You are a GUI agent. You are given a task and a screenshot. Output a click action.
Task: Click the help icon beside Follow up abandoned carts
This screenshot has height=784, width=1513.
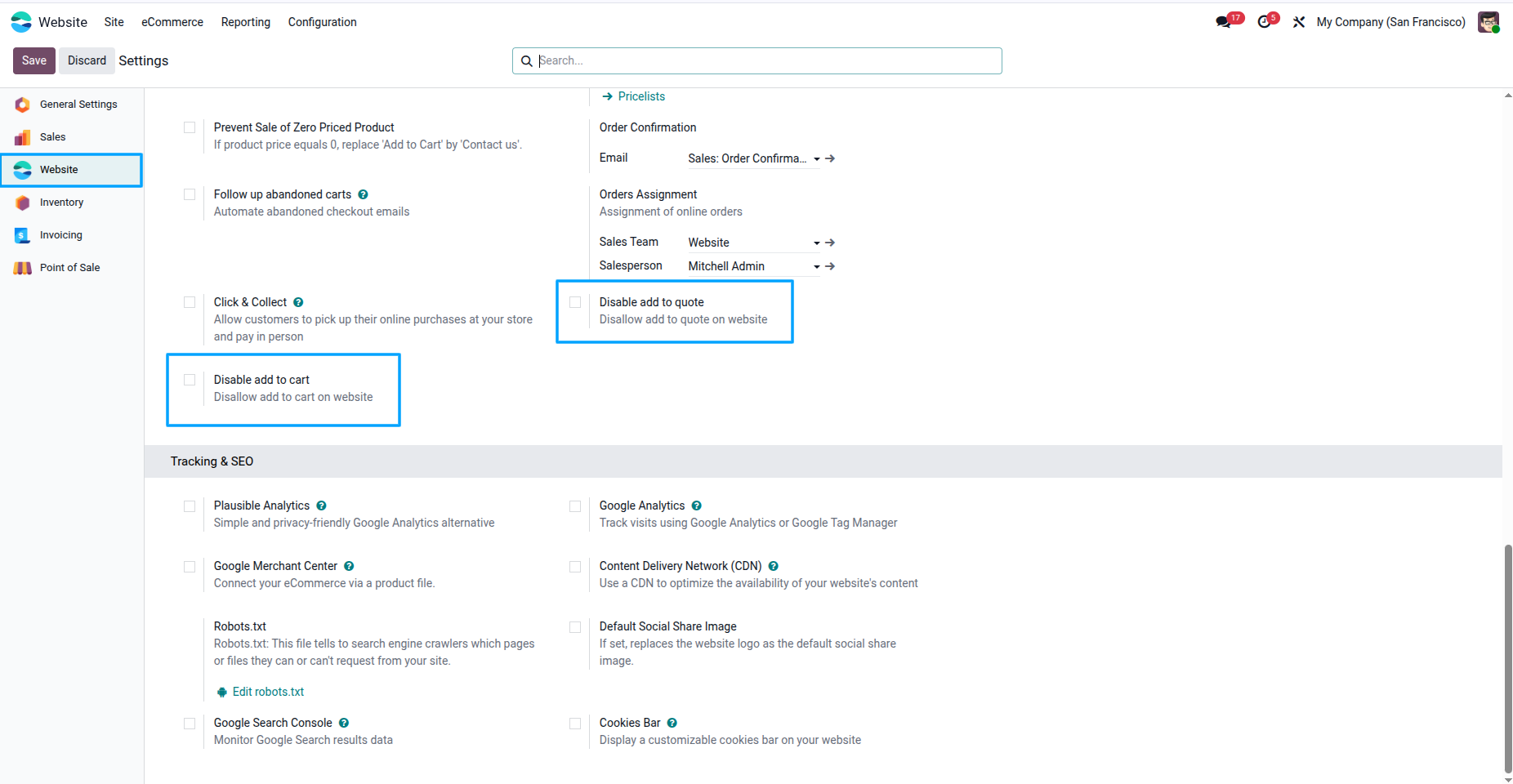pos(363,194)
